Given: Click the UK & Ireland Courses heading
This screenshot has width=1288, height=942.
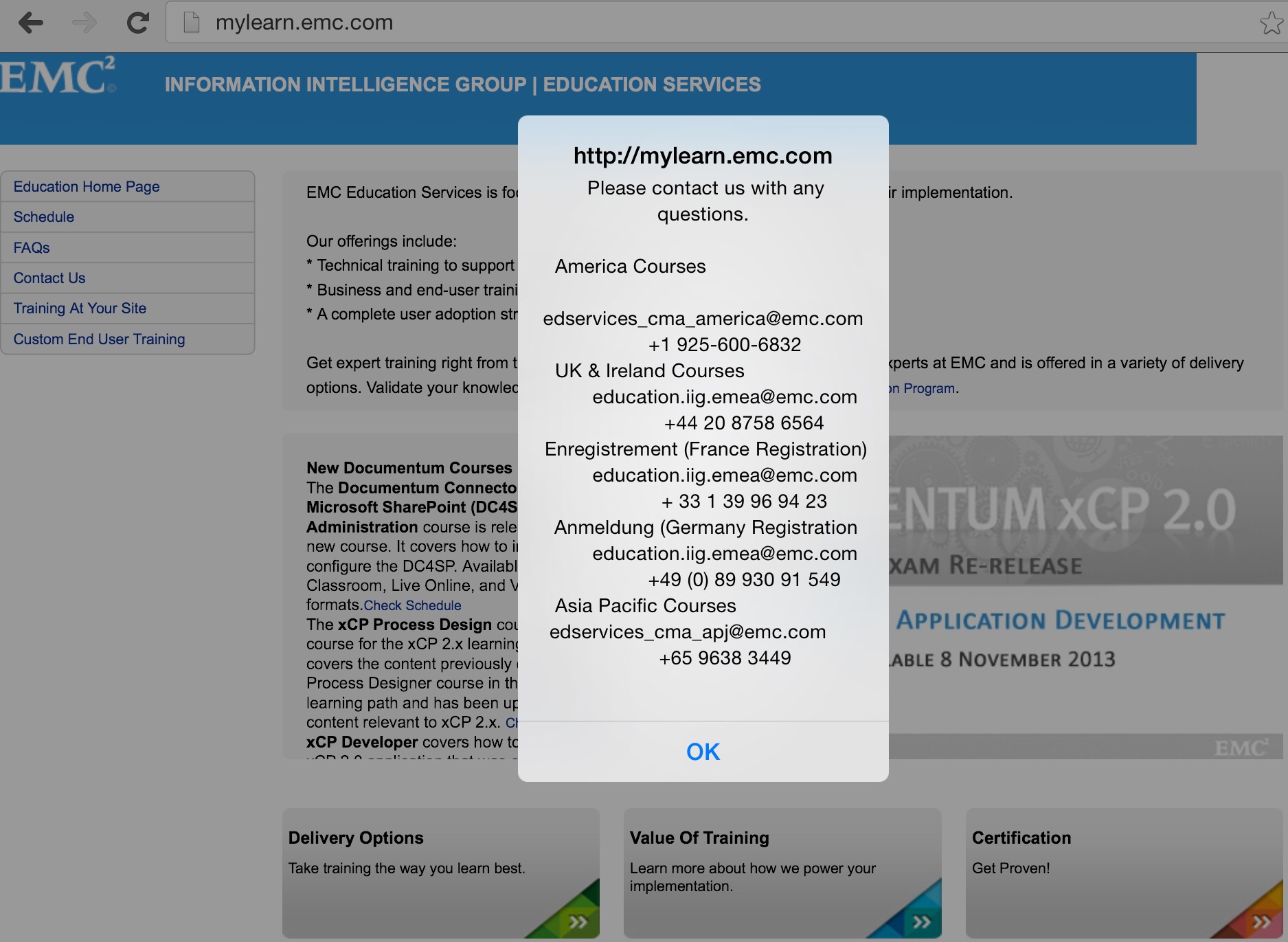Looking at the screenshot, I should click(x=649, y=371).
